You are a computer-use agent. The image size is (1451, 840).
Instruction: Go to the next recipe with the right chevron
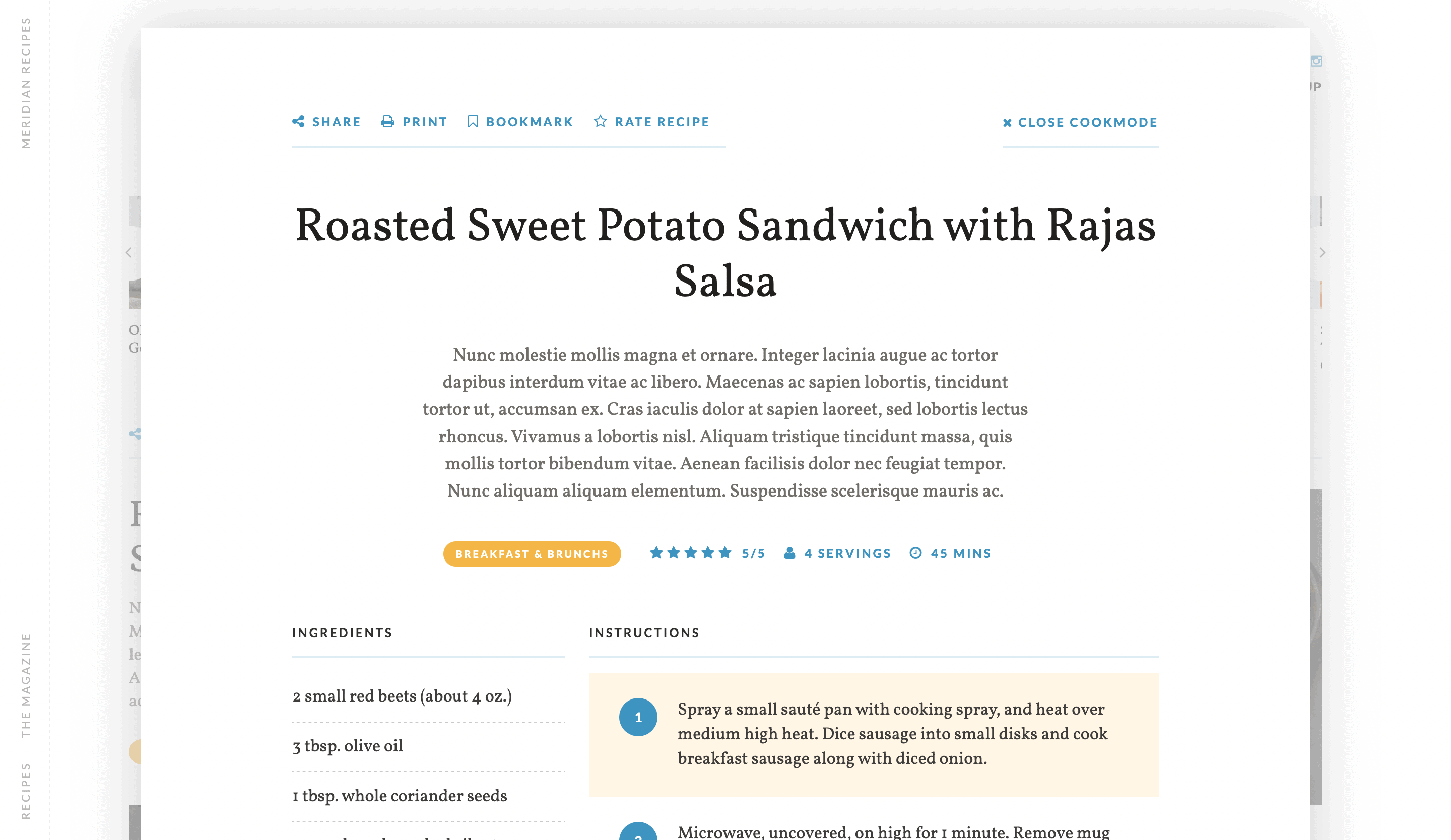(1322, 253)
